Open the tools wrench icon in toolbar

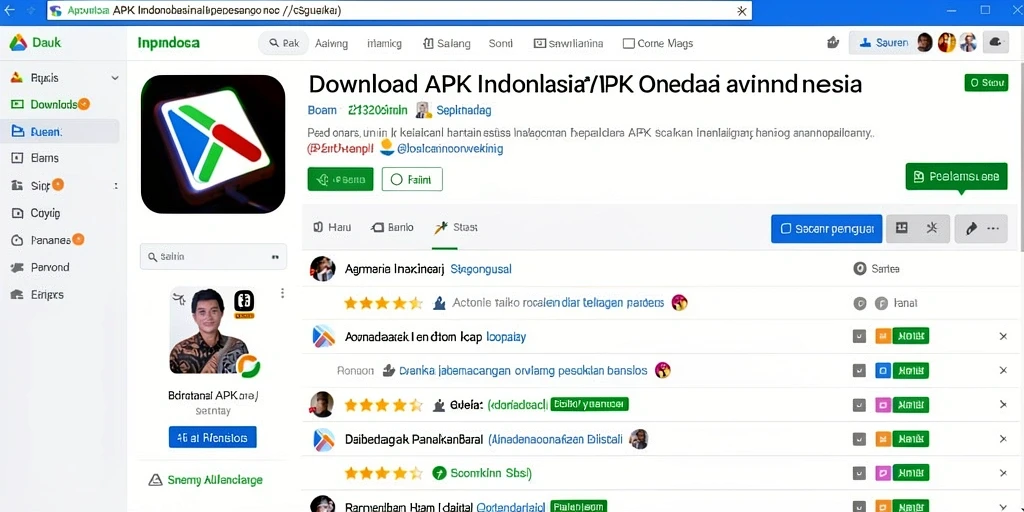tap(933, 228)
